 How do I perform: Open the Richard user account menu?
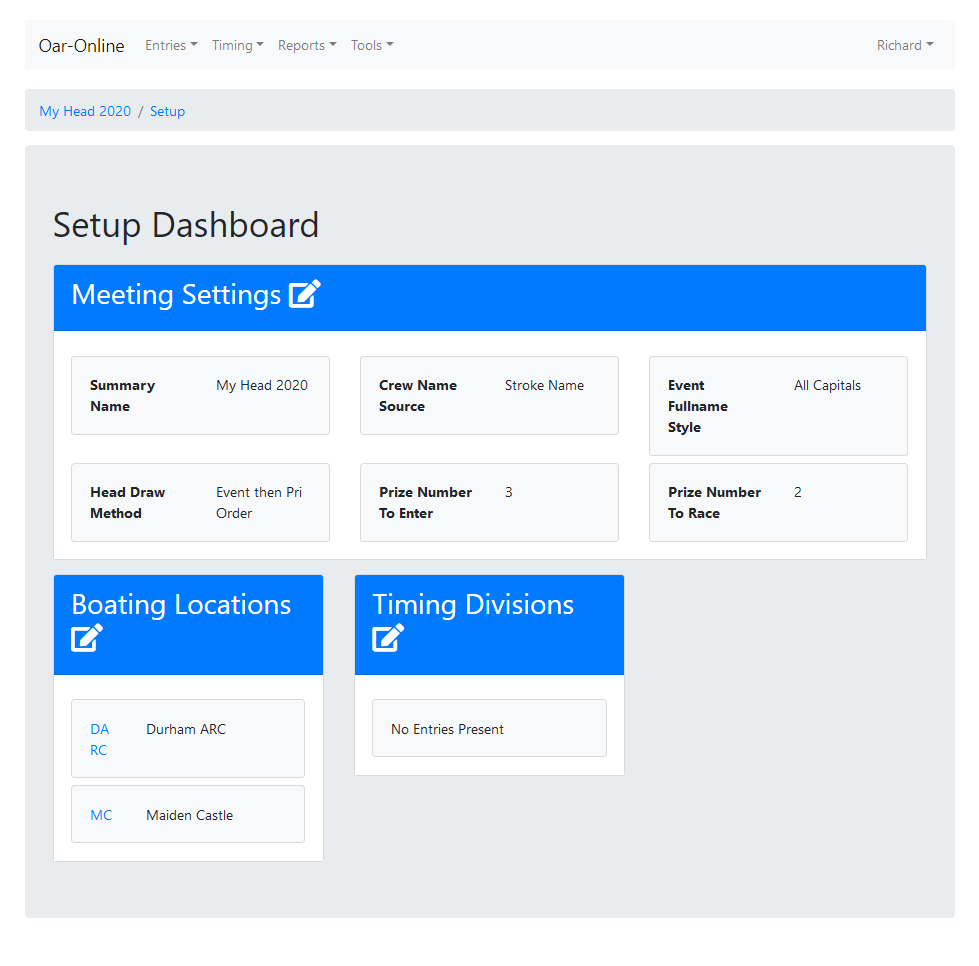(904, 45)
